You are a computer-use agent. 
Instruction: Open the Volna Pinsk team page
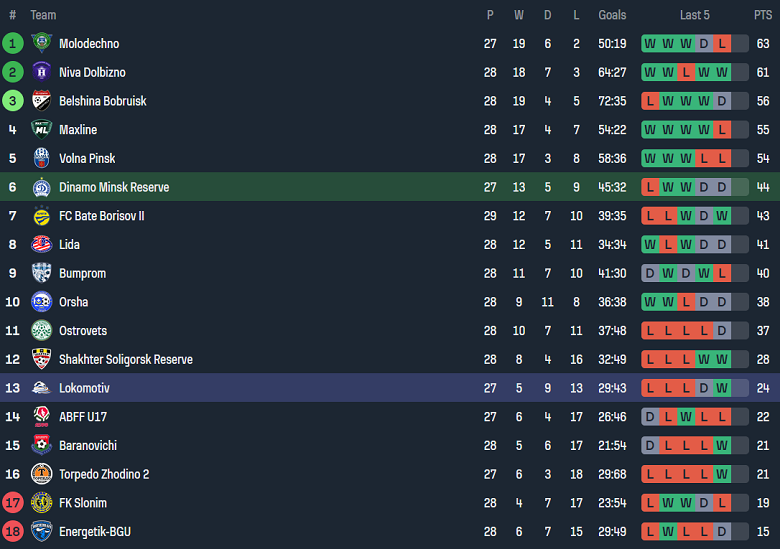pyautogui.click(x=87, y=158)
